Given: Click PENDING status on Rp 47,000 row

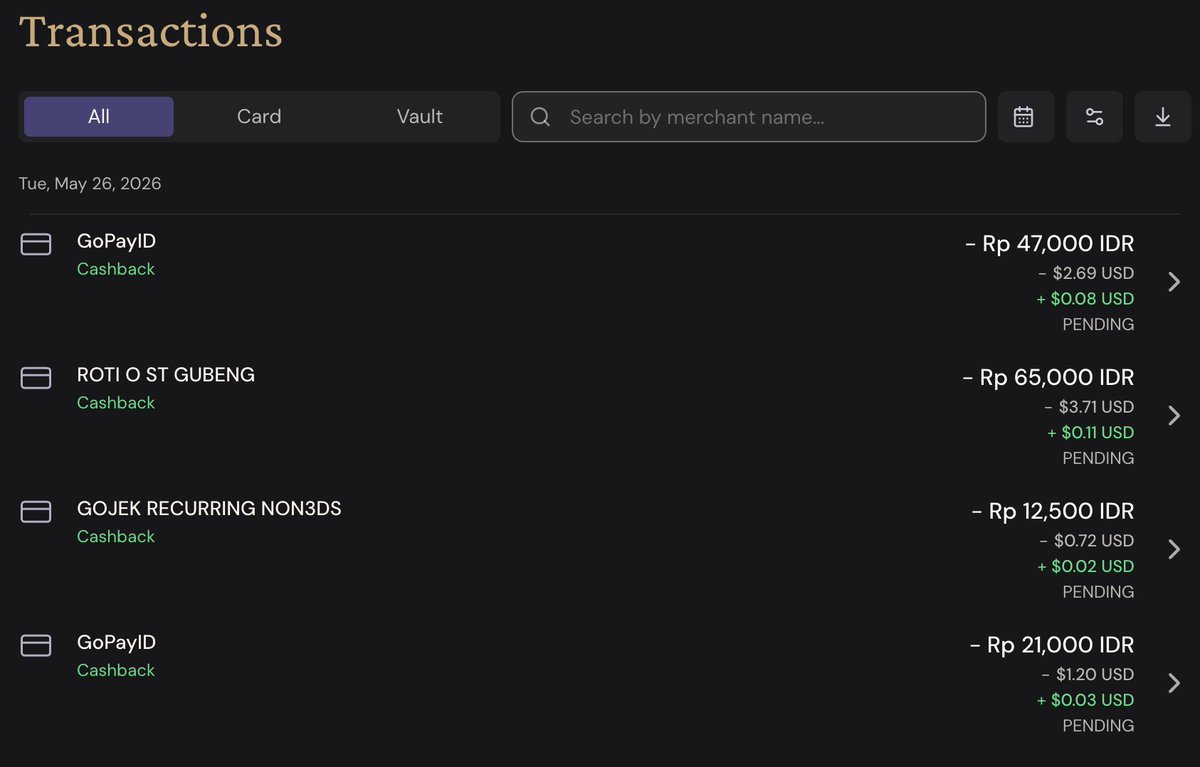Looking at the screenshot, I should (1098, 325).
